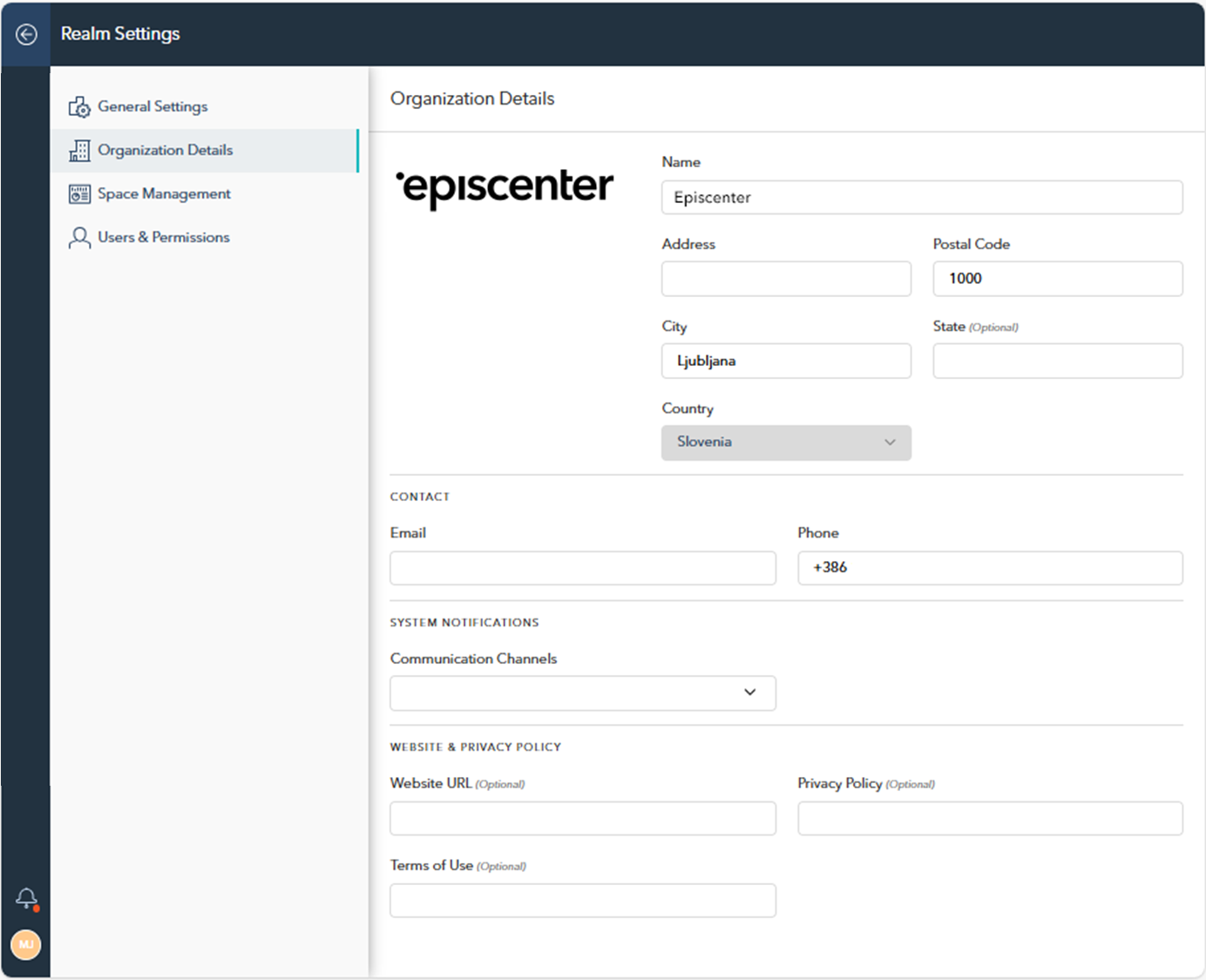Image resolution: width=1206 pixels, height=980 pixels.
Task: Focus the State input field
Action: [x=1058, y=361]
